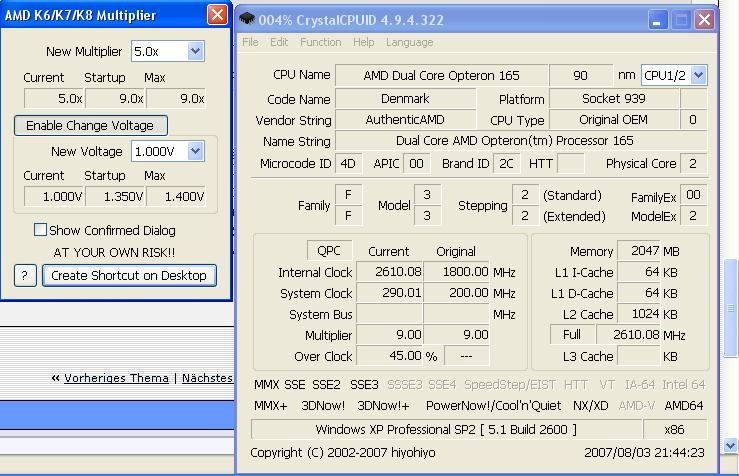Click the Platform field Socket 939
The height and width of the screenshot is (476, 739).
614,98
